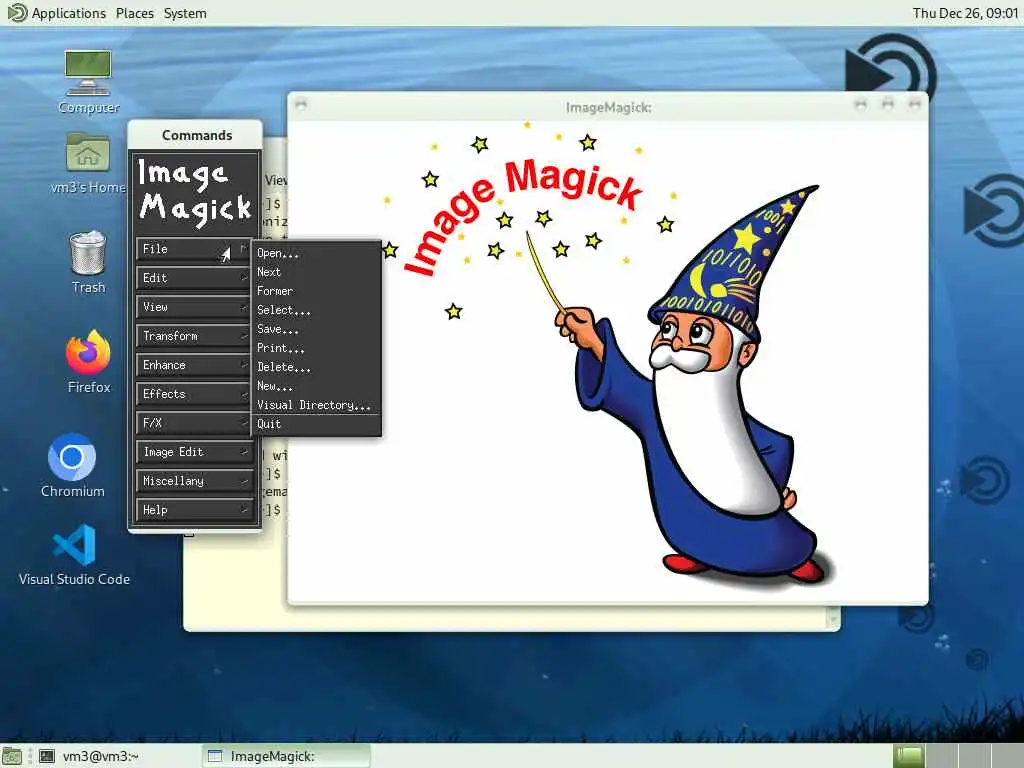Open the Applications menu

tap(69, 13)
